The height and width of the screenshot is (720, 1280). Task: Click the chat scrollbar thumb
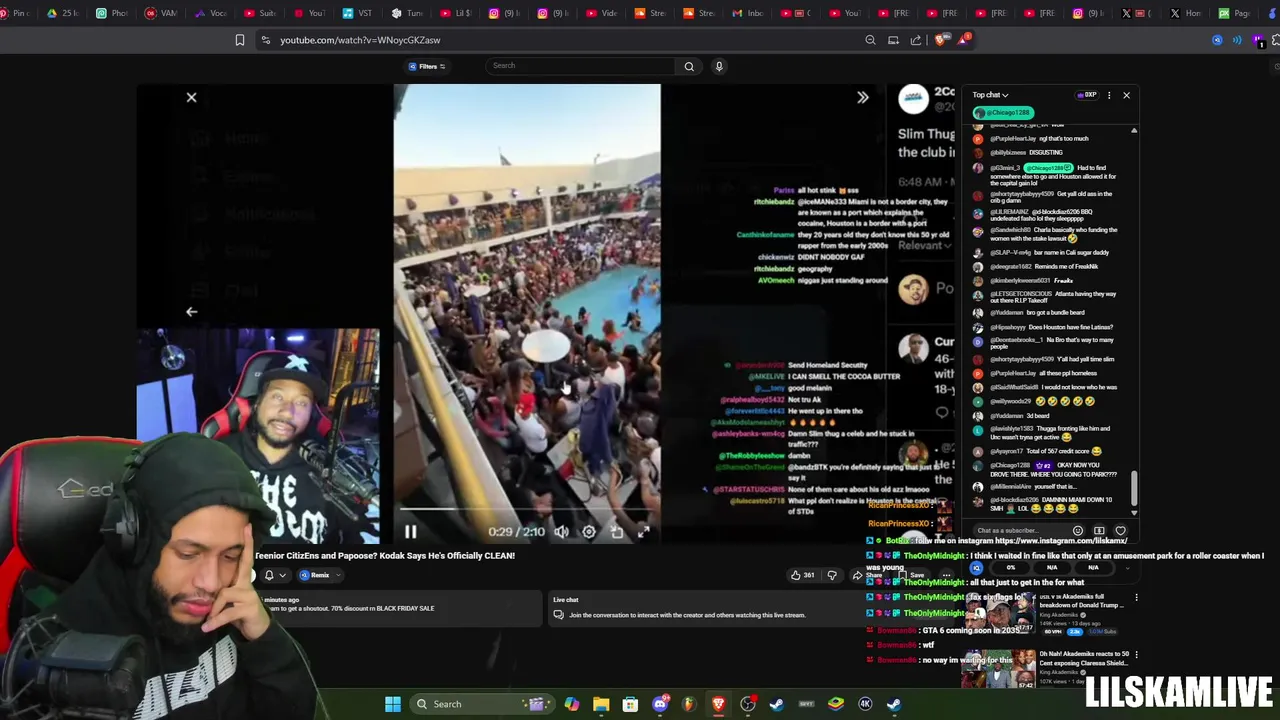click(x=1134, y=488)
